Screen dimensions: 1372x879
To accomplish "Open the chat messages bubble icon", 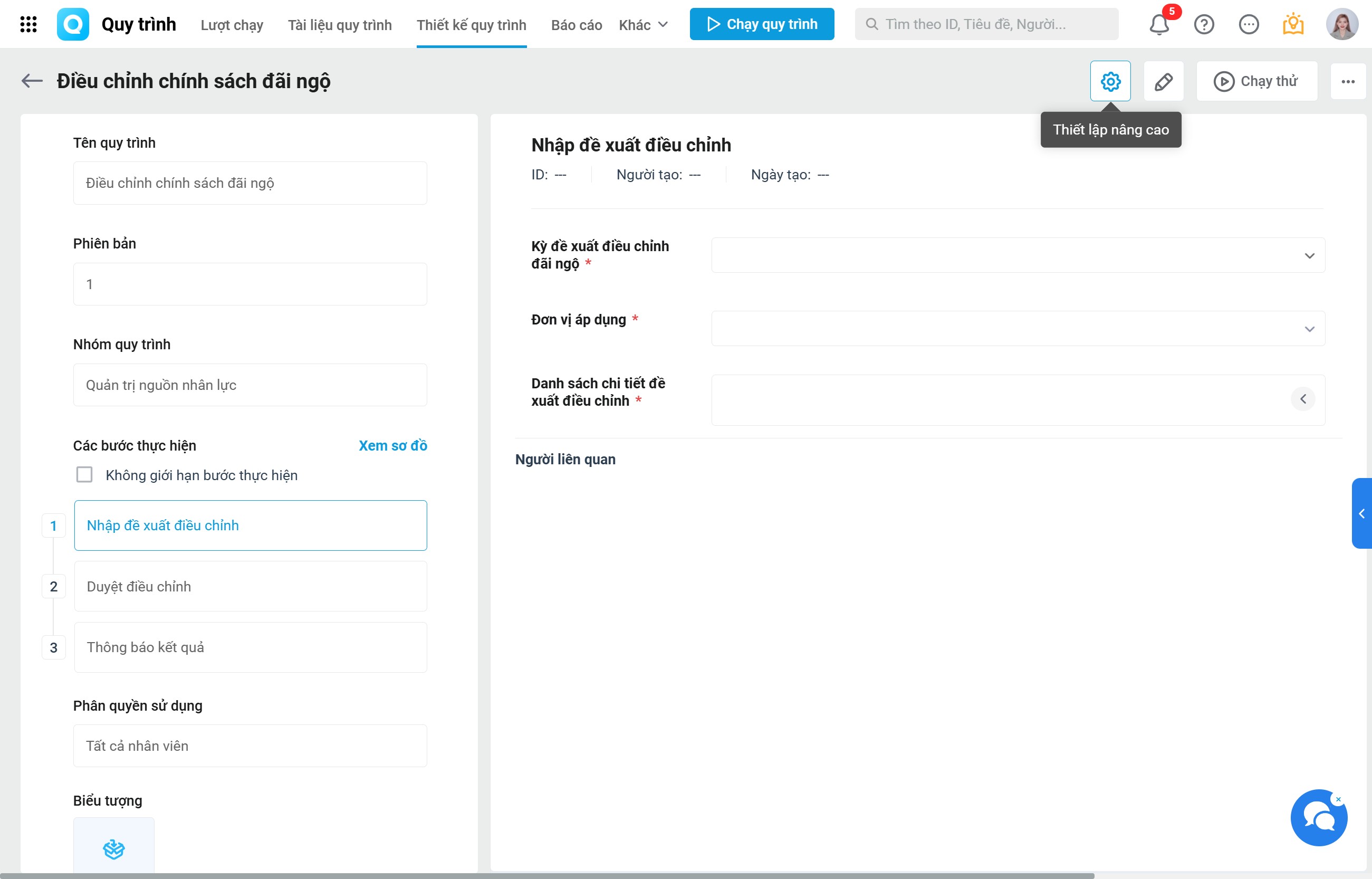I will coord(1249,25).
